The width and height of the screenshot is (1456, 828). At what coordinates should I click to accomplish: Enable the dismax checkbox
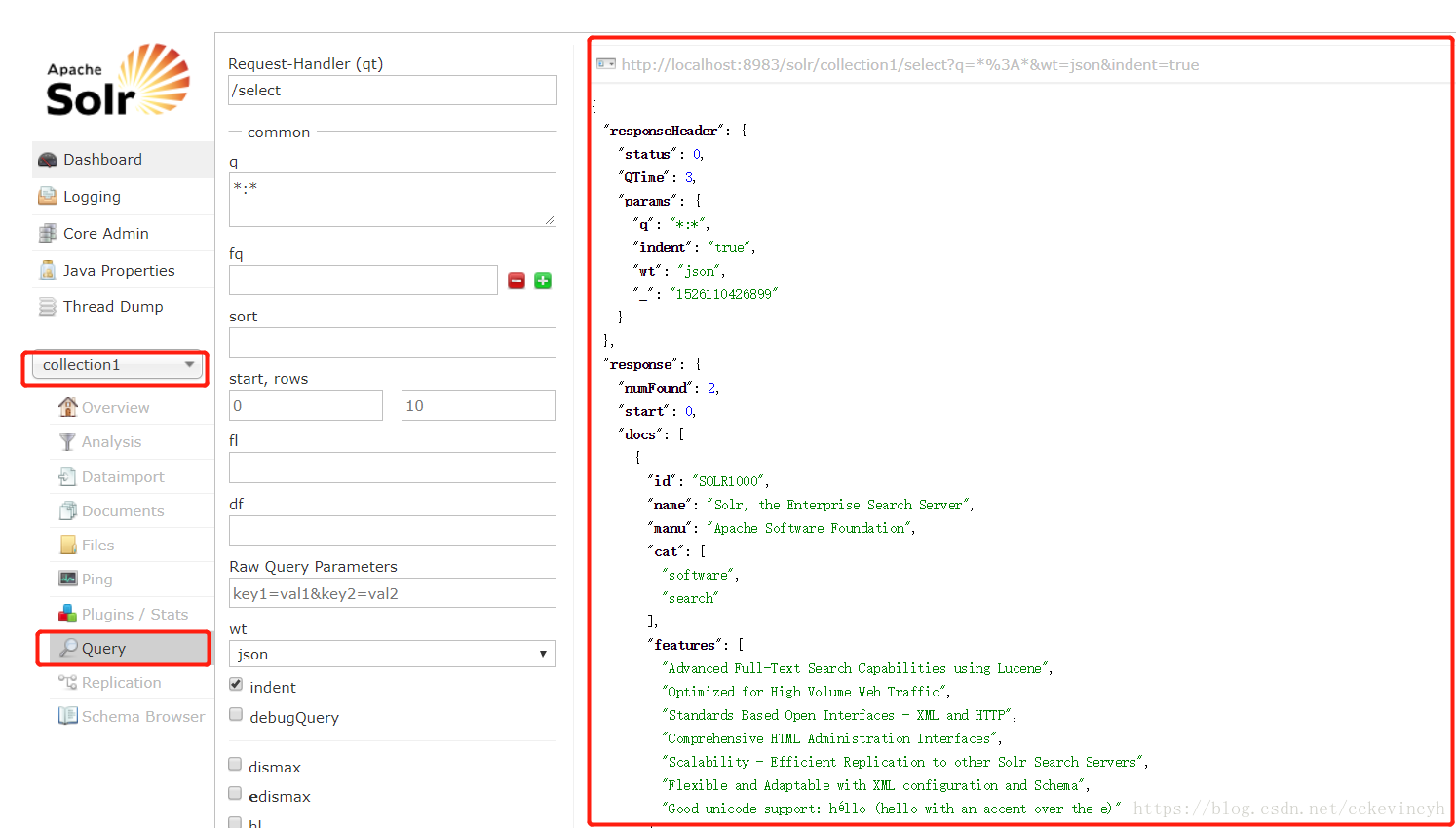(235, 765)
